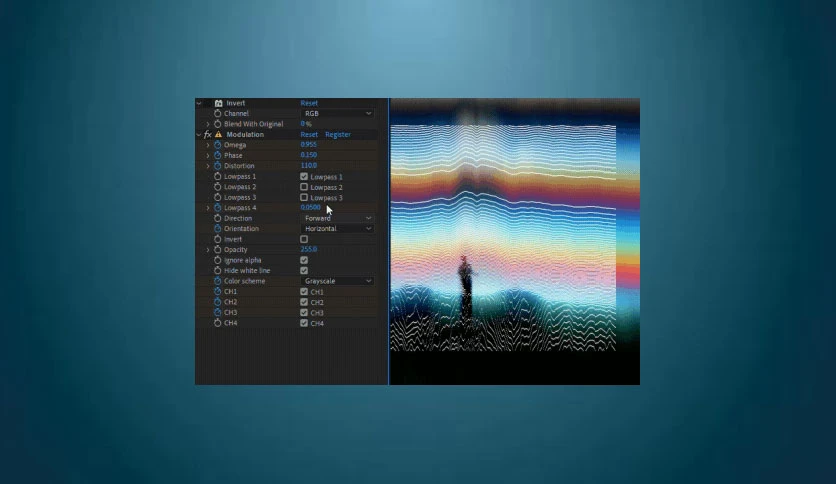The width and height of the screenshot is (836, 484).
Task: Click the Invert effect preset icon
Action: [219, 103]
